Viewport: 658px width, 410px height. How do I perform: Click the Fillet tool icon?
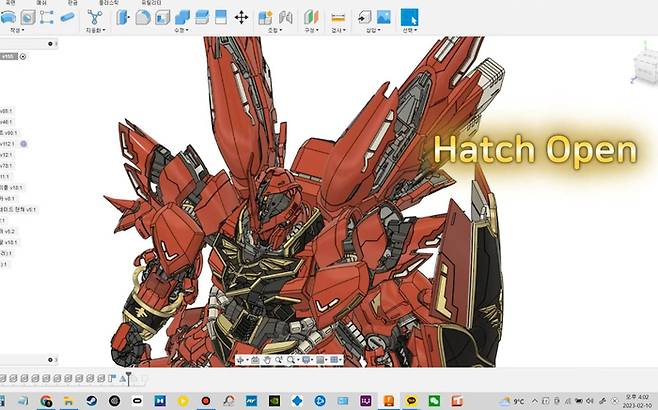143,17
